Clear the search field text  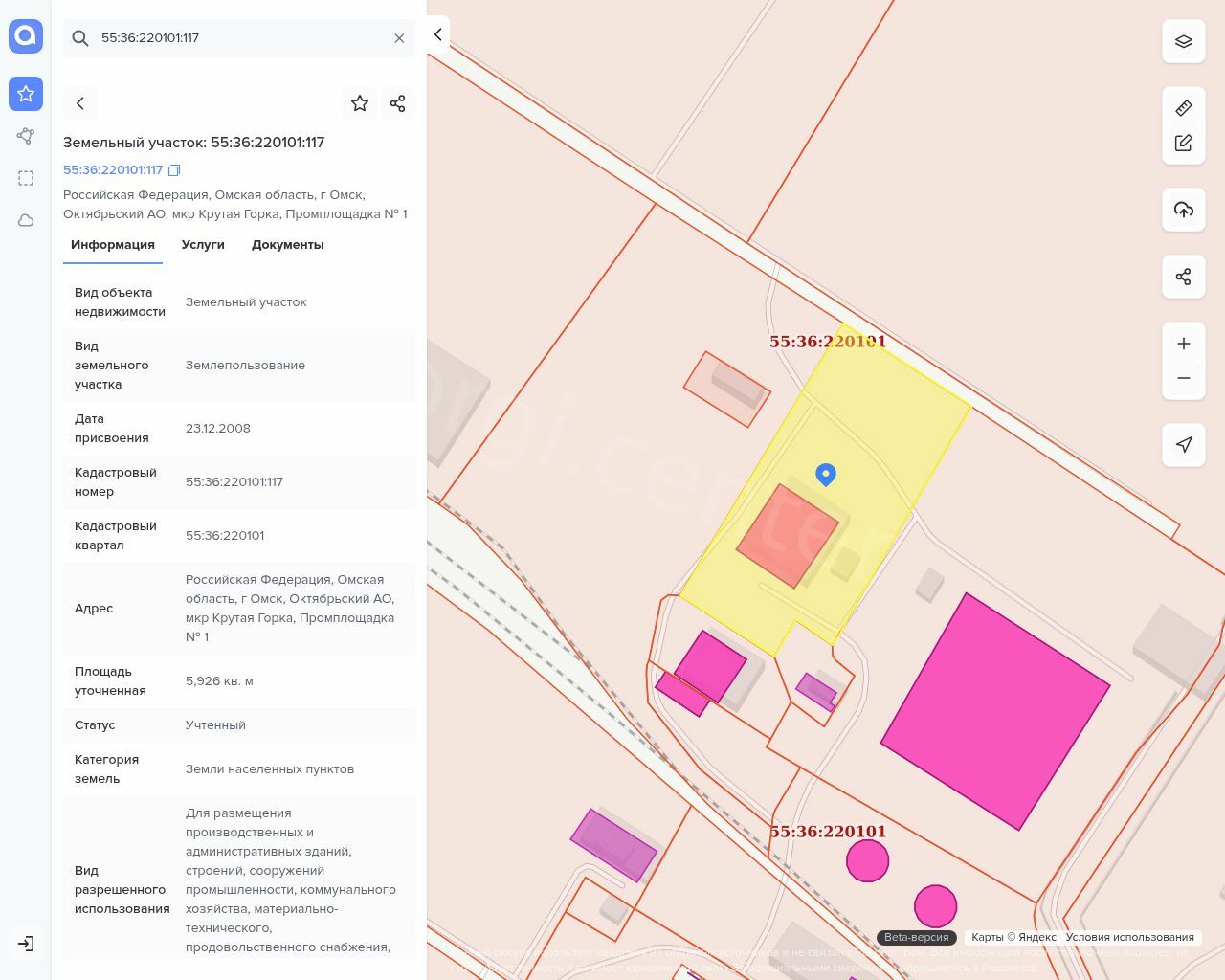[399, 38]
